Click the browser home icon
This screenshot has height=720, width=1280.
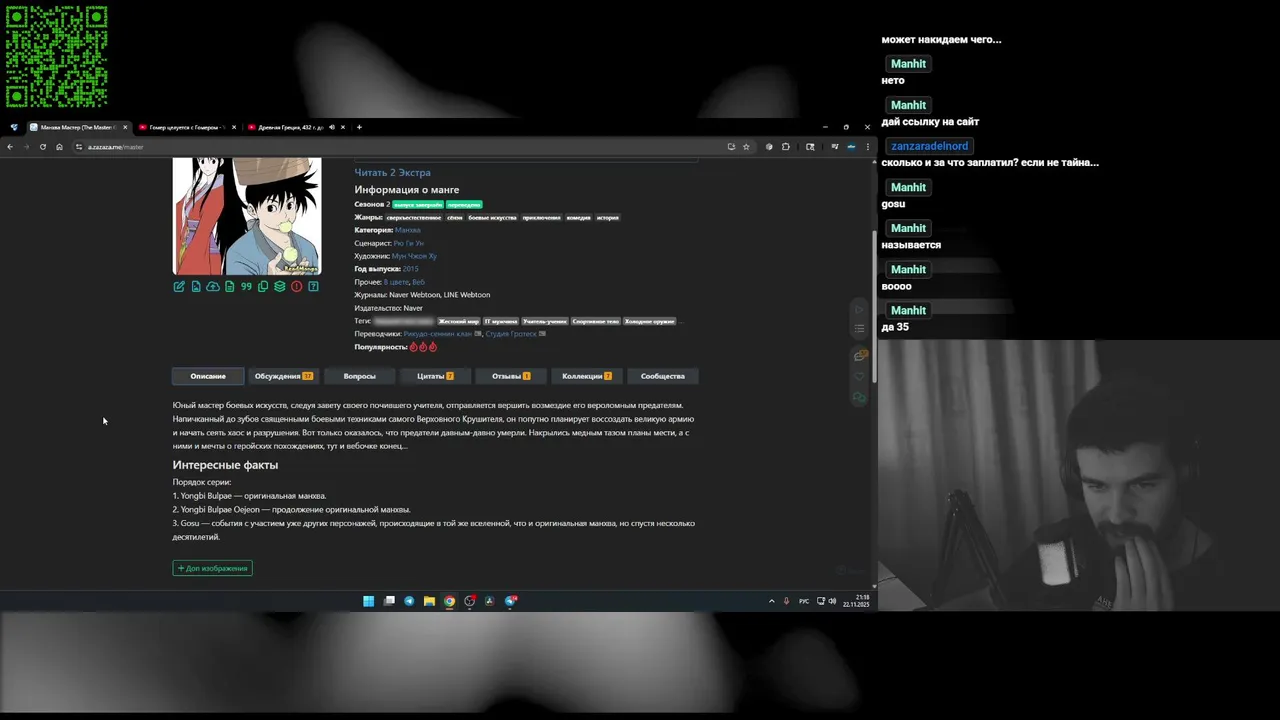tap(59, 147)
